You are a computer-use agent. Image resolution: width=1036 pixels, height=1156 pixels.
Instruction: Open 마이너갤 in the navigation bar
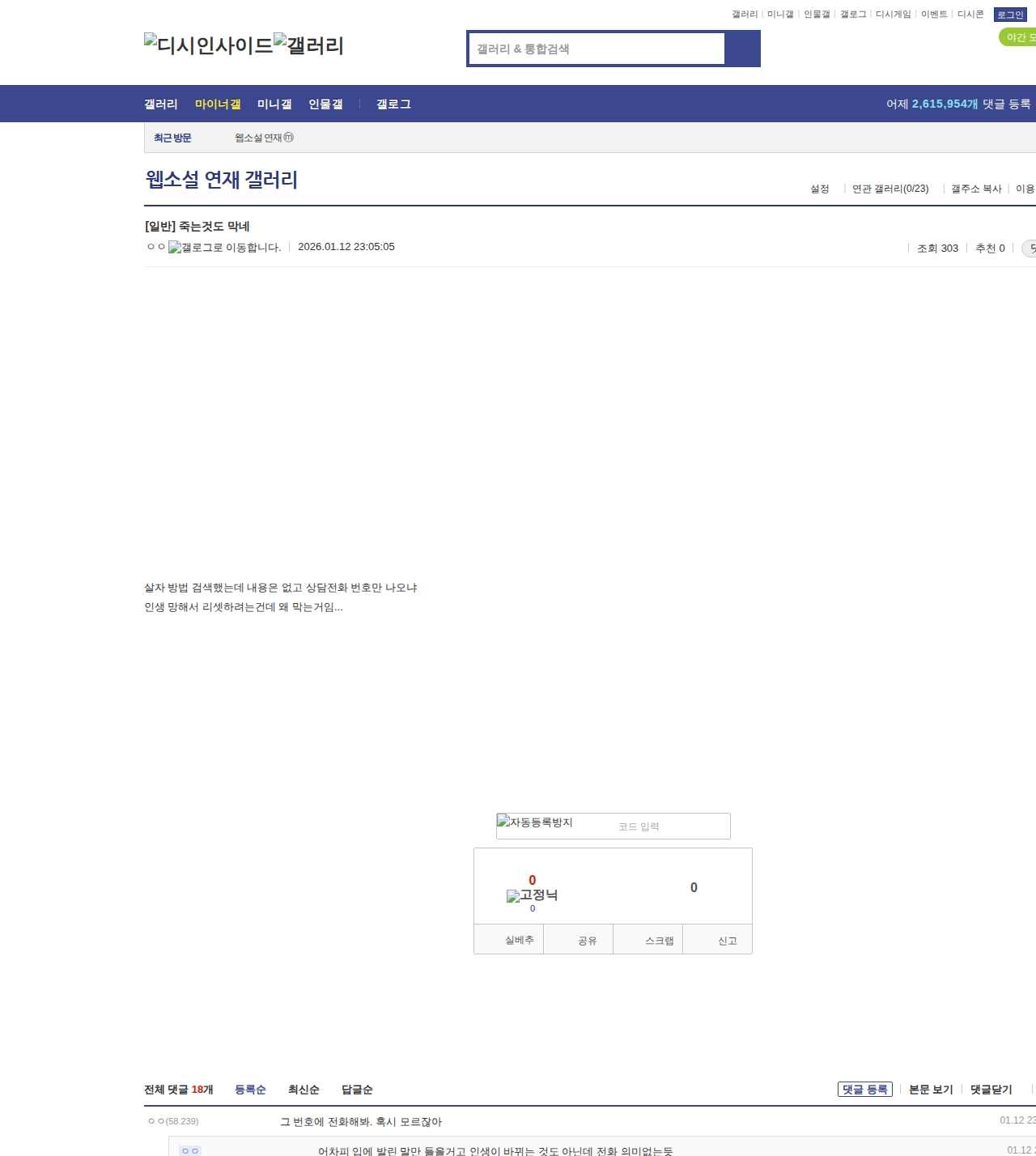218,104
